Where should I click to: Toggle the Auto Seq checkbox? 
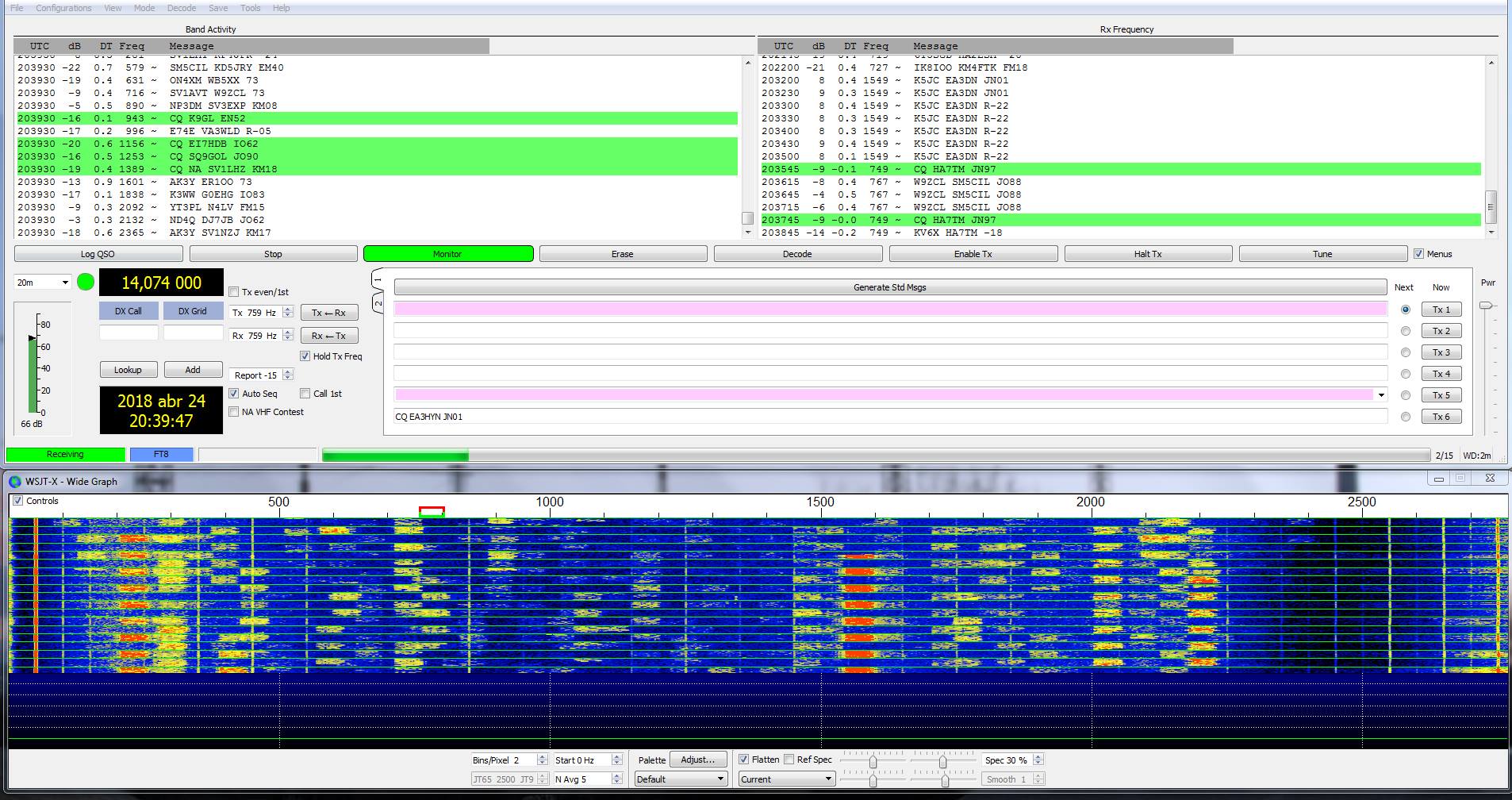point(234,394)
